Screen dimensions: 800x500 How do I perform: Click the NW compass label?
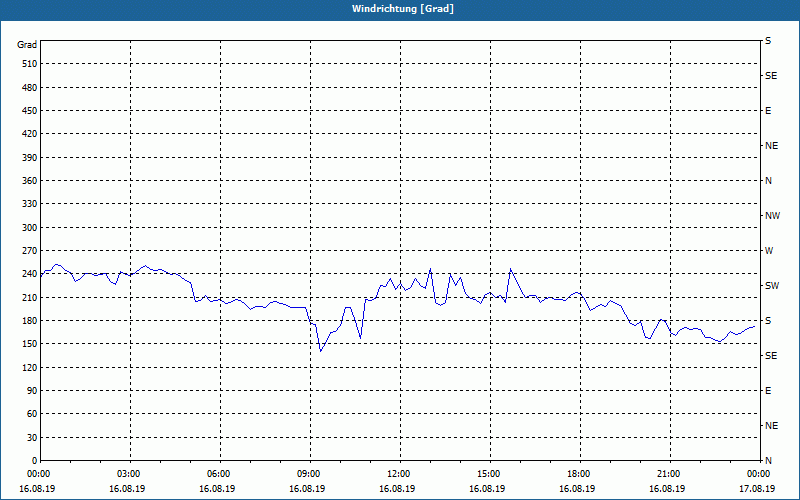[x=772, y=216]
